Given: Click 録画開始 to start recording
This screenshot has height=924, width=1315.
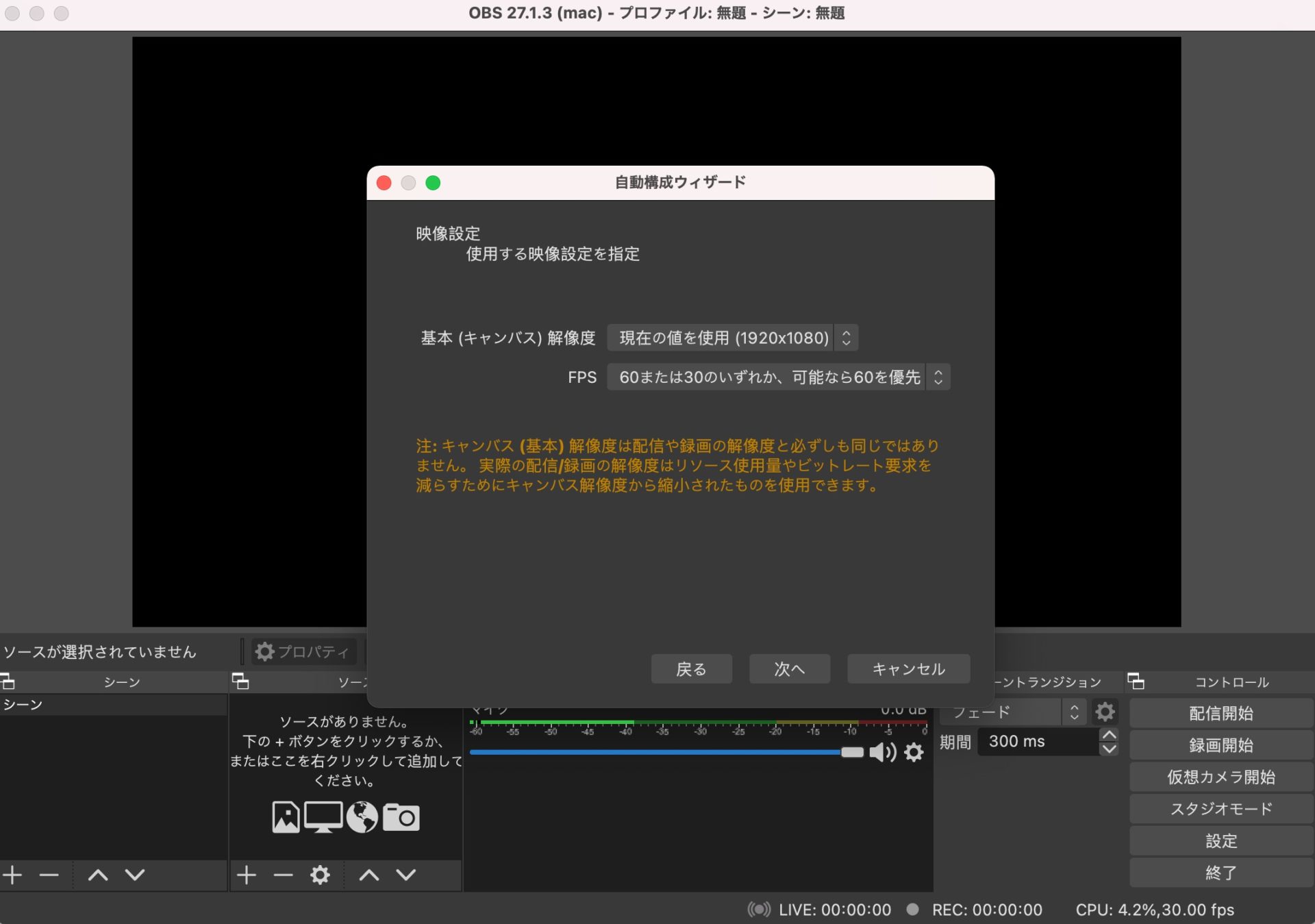Looking at the screenshot, I should point(1221,745).
